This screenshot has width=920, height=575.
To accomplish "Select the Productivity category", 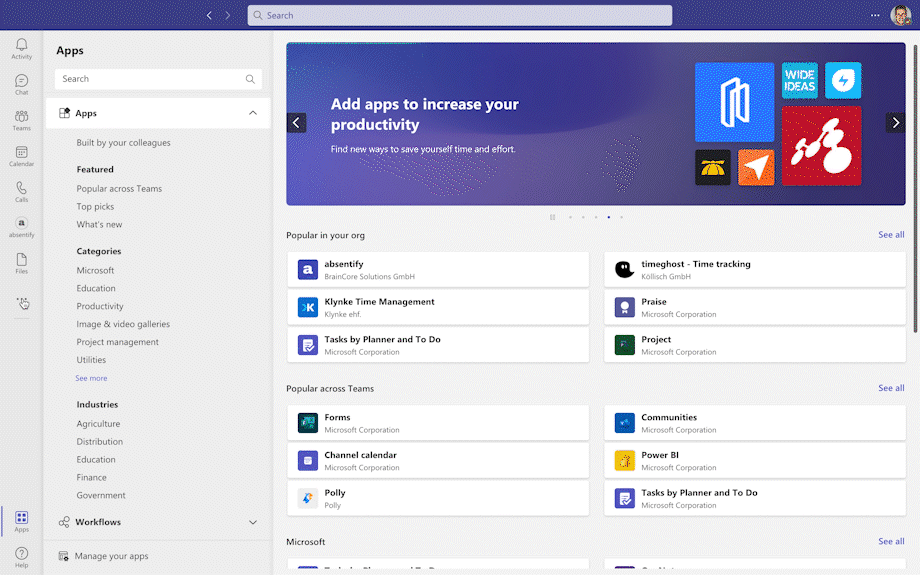I will coord(100,306).
